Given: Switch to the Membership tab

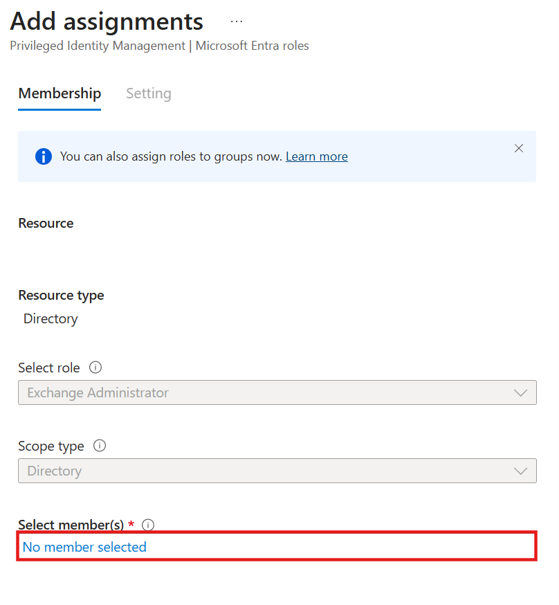Looking at the screenshot, I should 60,94.
